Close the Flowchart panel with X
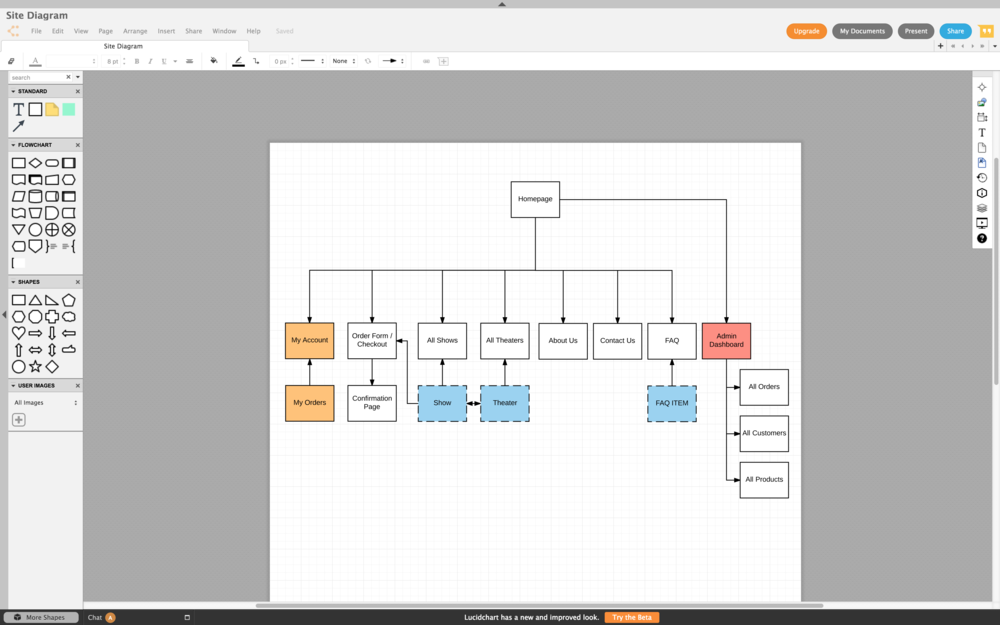The height and width of the screenshot is (625, 1000). pos(78,145)
